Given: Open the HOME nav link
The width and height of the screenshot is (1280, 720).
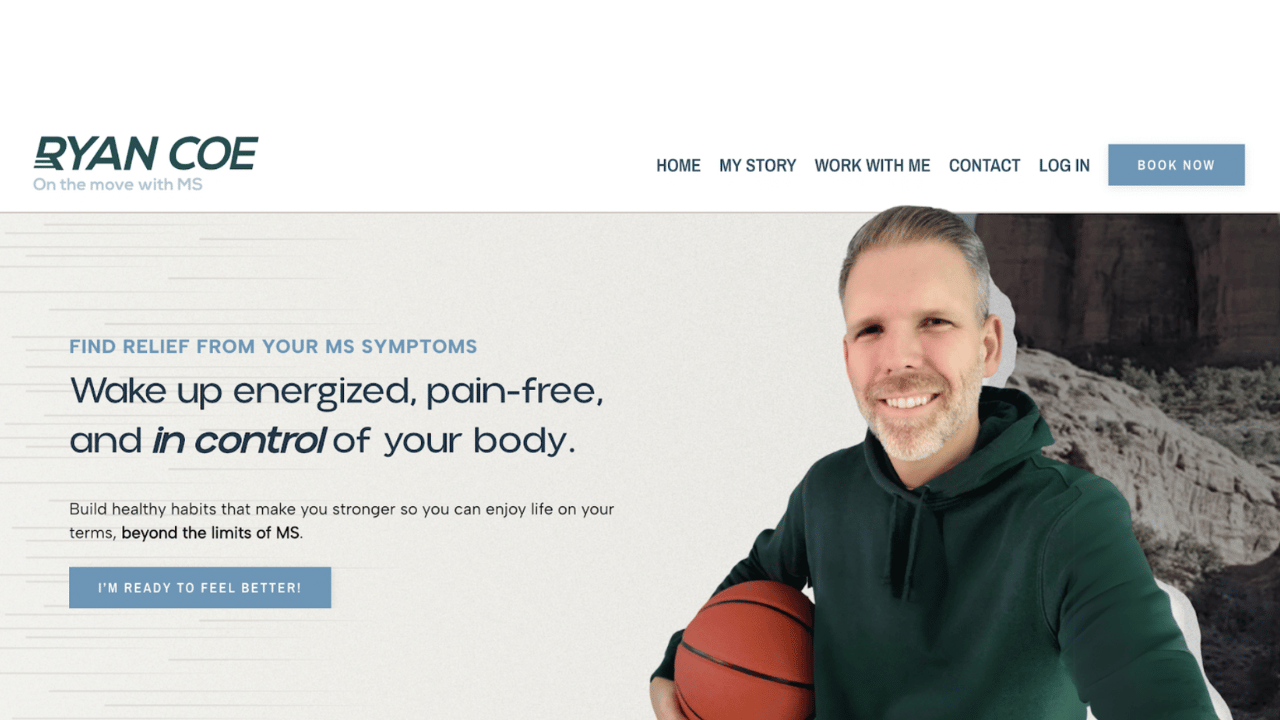Looking at the screenshot, I should [678, 166].
